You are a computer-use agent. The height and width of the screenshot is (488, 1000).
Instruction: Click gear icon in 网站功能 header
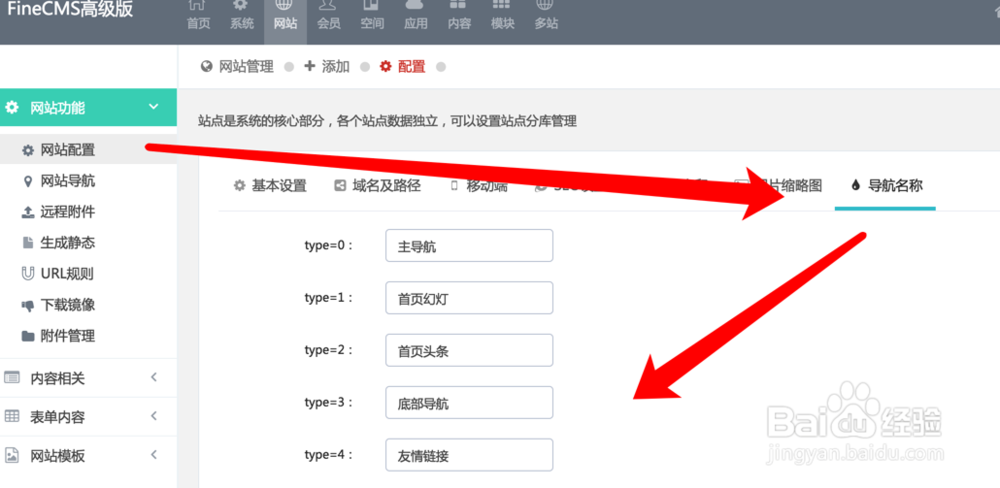coord(11,107)
